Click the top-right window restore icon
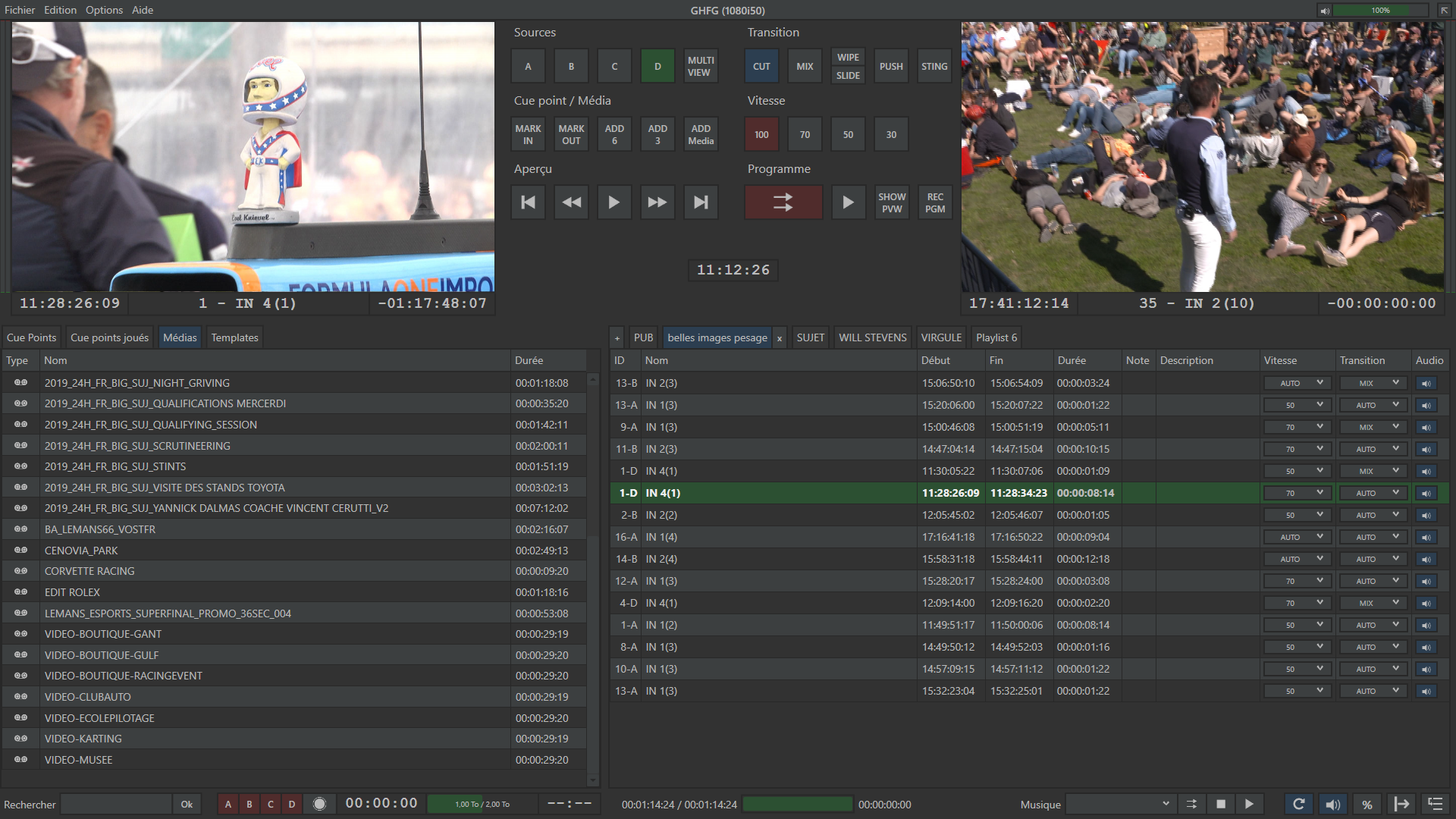 coord(1444,11)
